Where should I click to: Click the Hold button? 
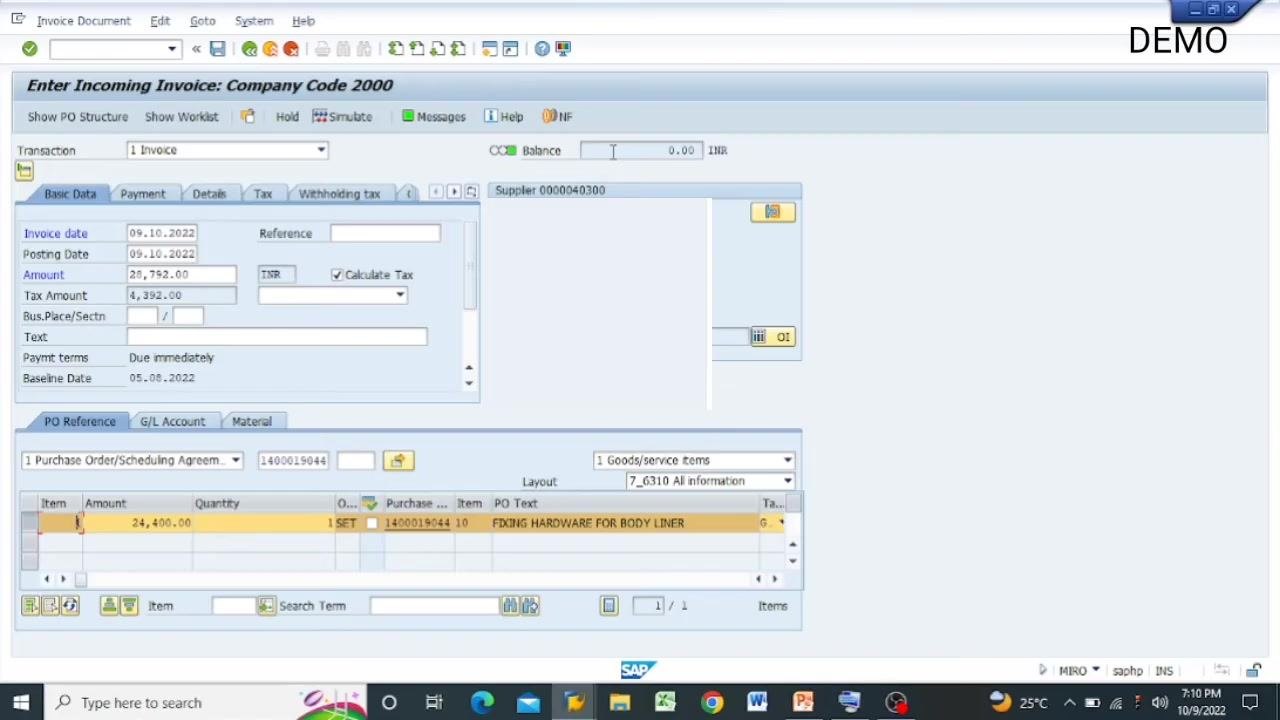(x=287, y=117)
